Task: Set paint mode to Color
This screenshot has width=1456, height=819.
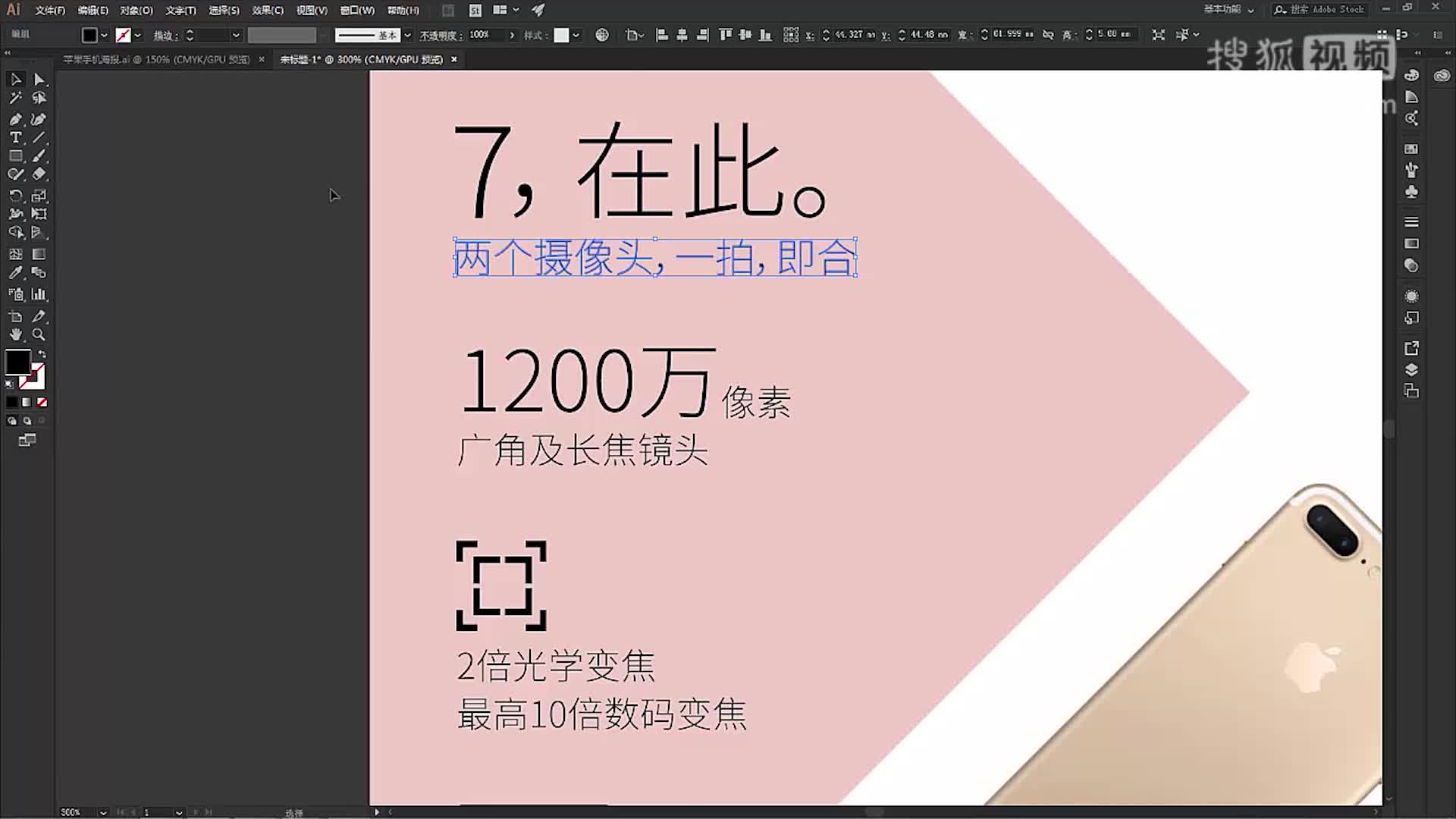Action: tap(12, 403)
